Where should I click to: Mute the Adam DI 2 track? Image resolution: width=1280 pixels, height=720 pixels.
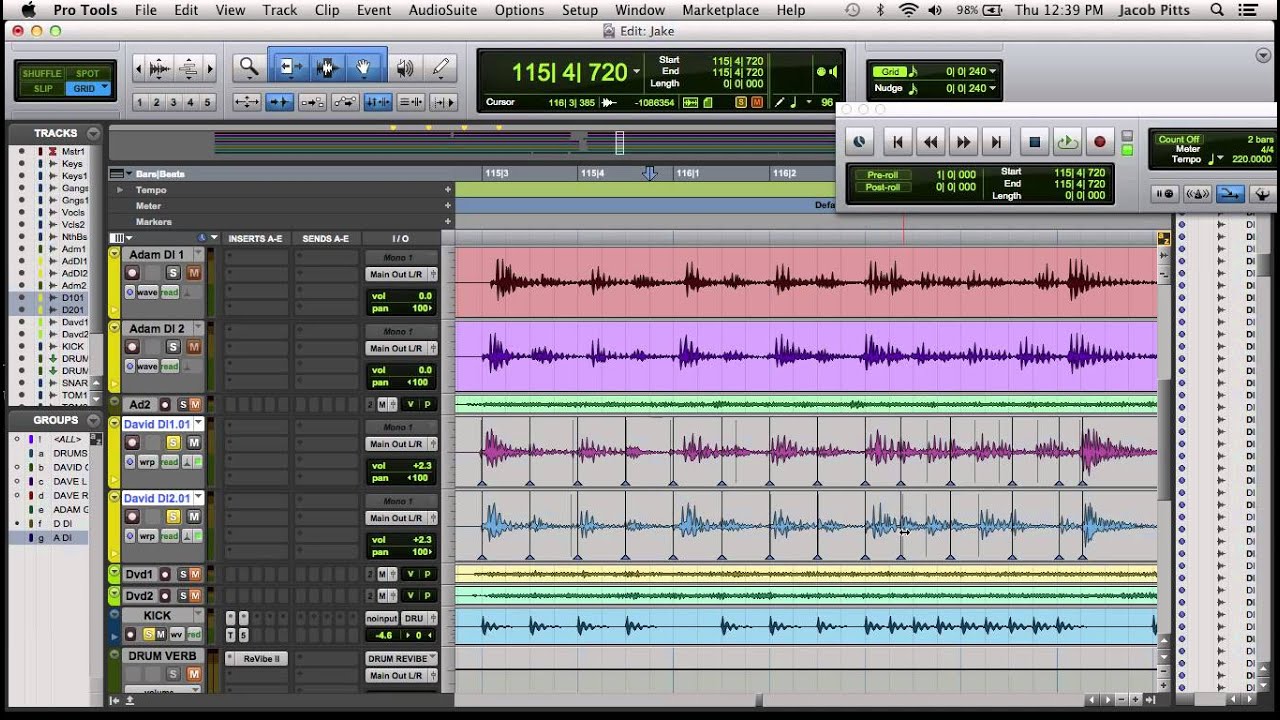[193, 347]
